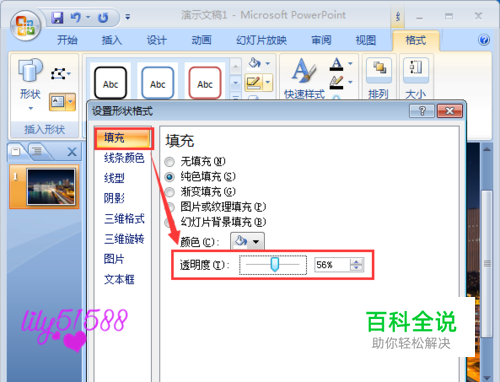Open 快速样式 WordArt styles
Screen dimensions: 500x382
coord(304,79)
